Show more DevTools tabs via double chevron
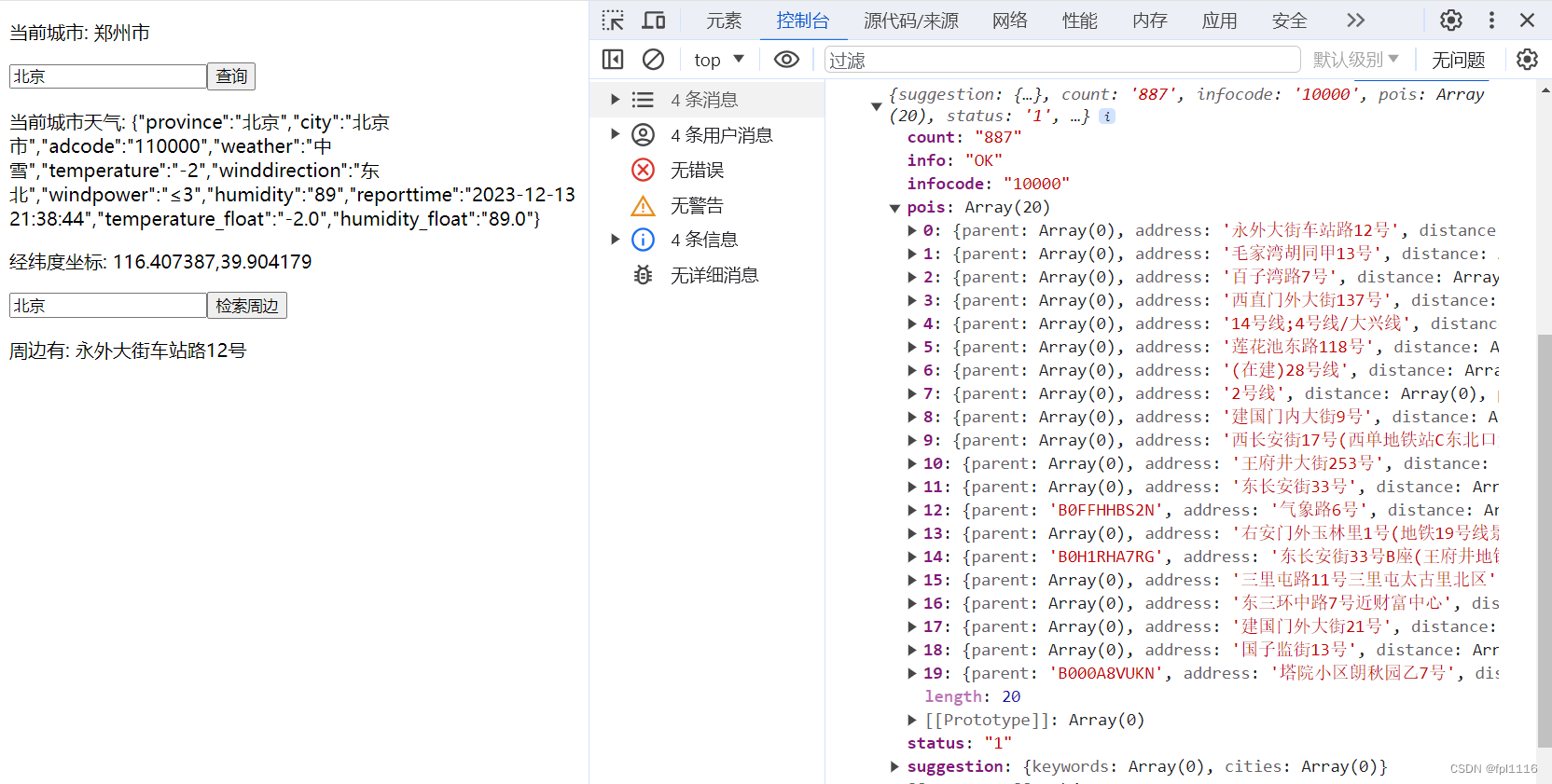 click(x=1356, y=20)
